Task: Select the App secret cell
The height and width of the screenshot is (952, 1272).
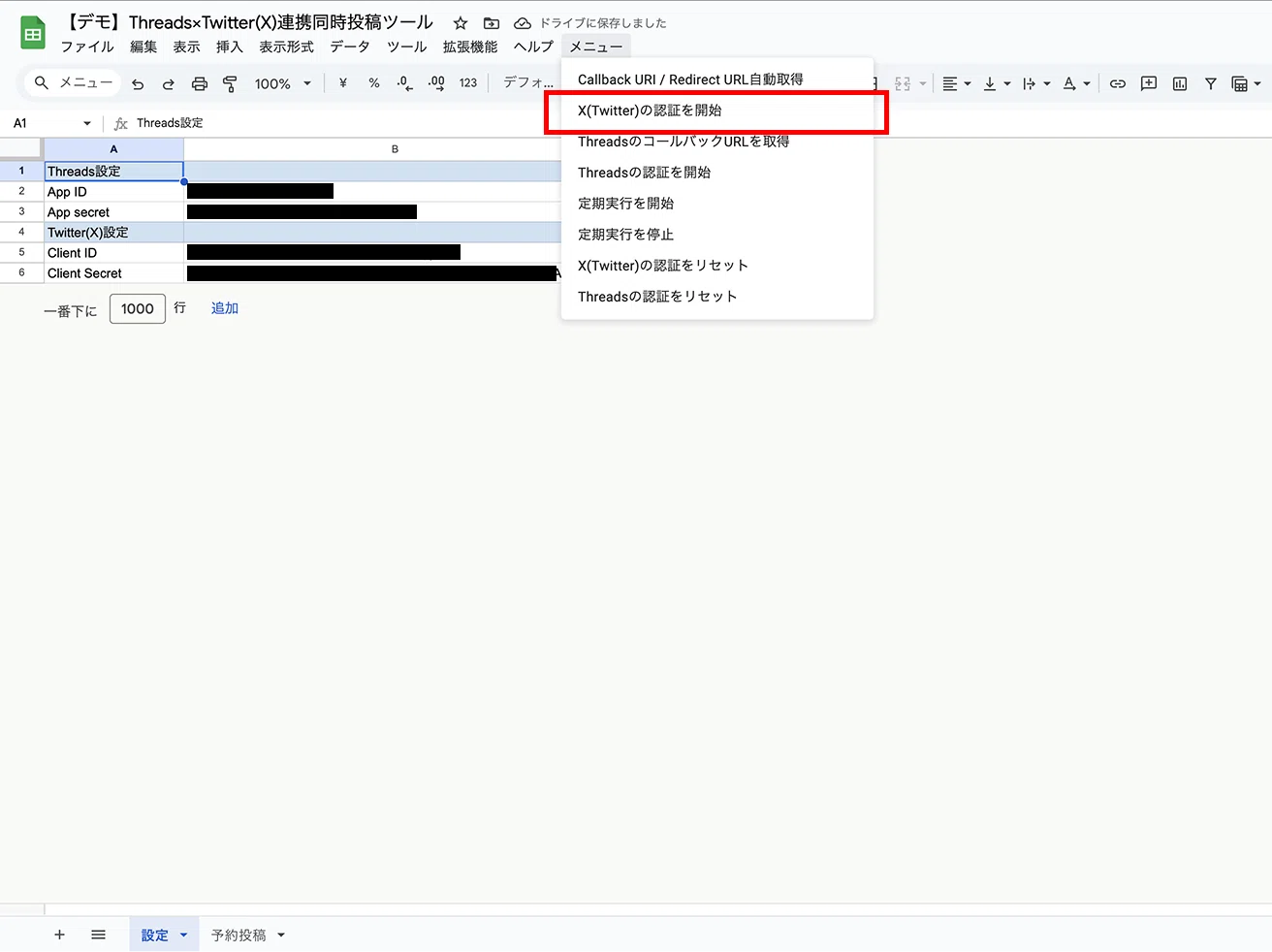Action: click(113, 212)
